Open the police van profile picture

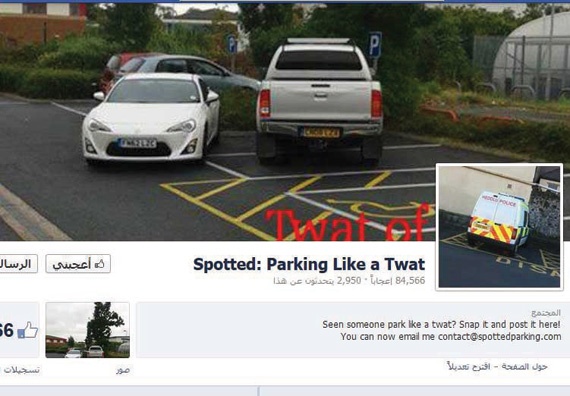(499, 227)
